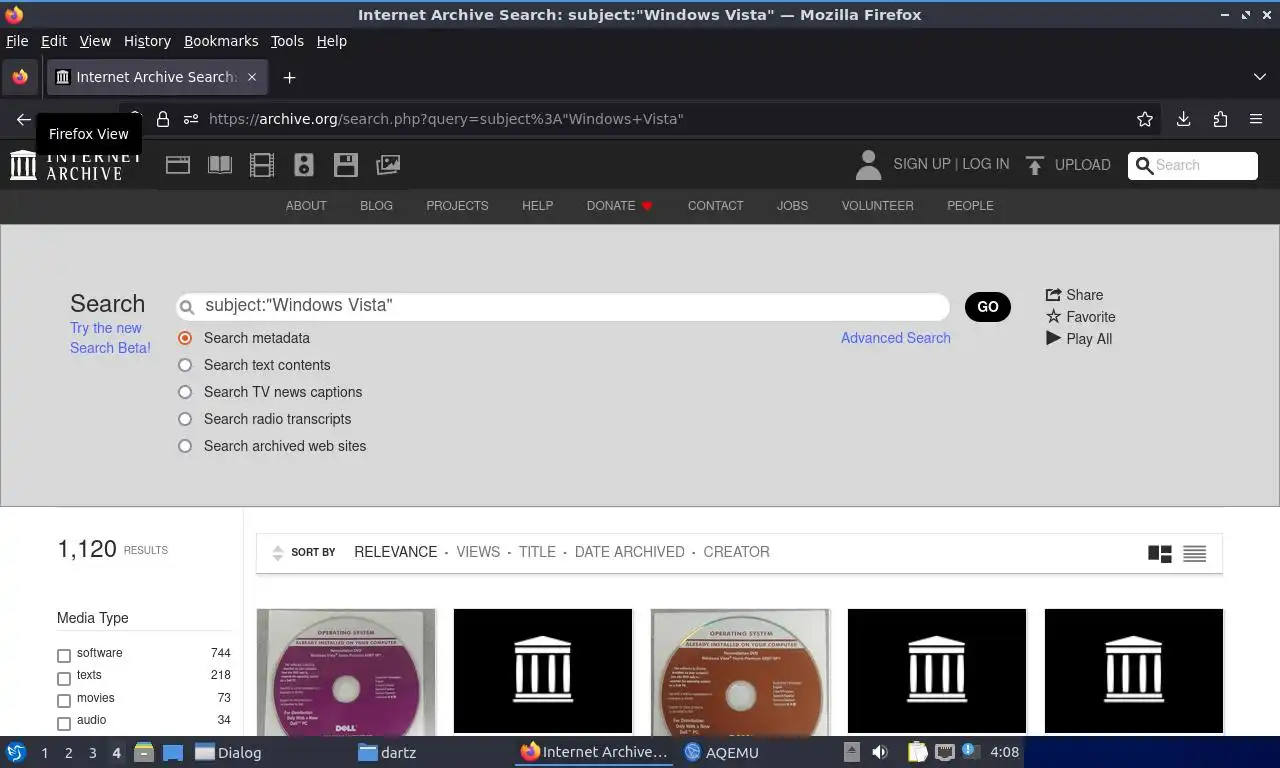The image size is (1280, 768).
Task: Sort results by DATE ARCHIVED
Action: [x=630, y=552]
